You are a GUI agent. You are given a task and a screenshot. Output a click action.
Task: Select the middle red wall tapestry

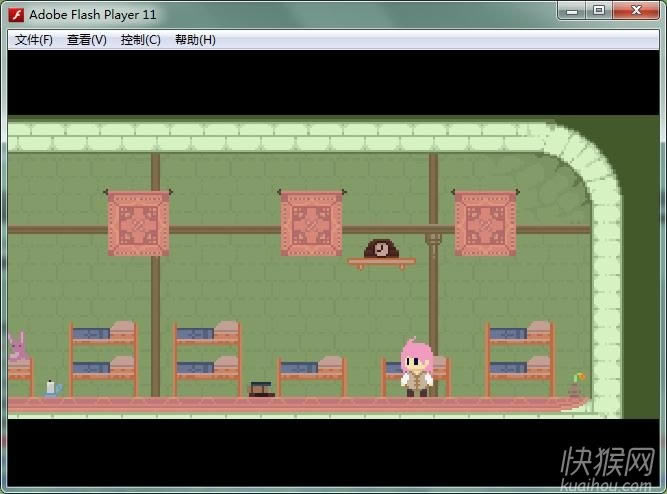[312, 223]
